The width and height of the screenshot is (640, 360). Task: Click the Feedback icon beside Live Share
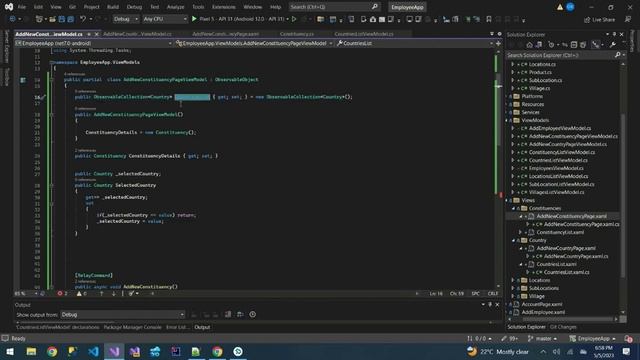628,19
